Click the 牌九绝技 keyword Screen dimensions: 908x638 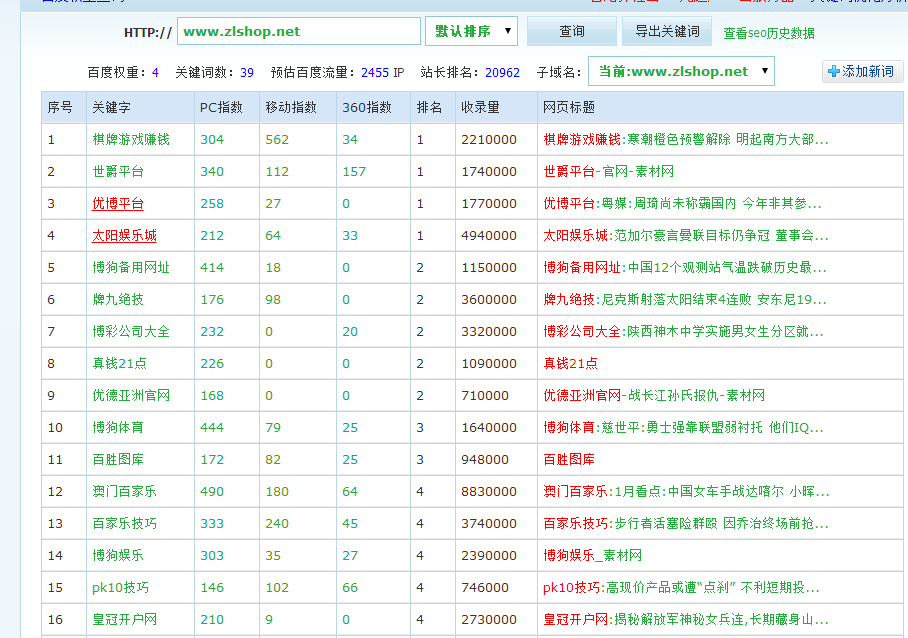click(x=118, y=299)
